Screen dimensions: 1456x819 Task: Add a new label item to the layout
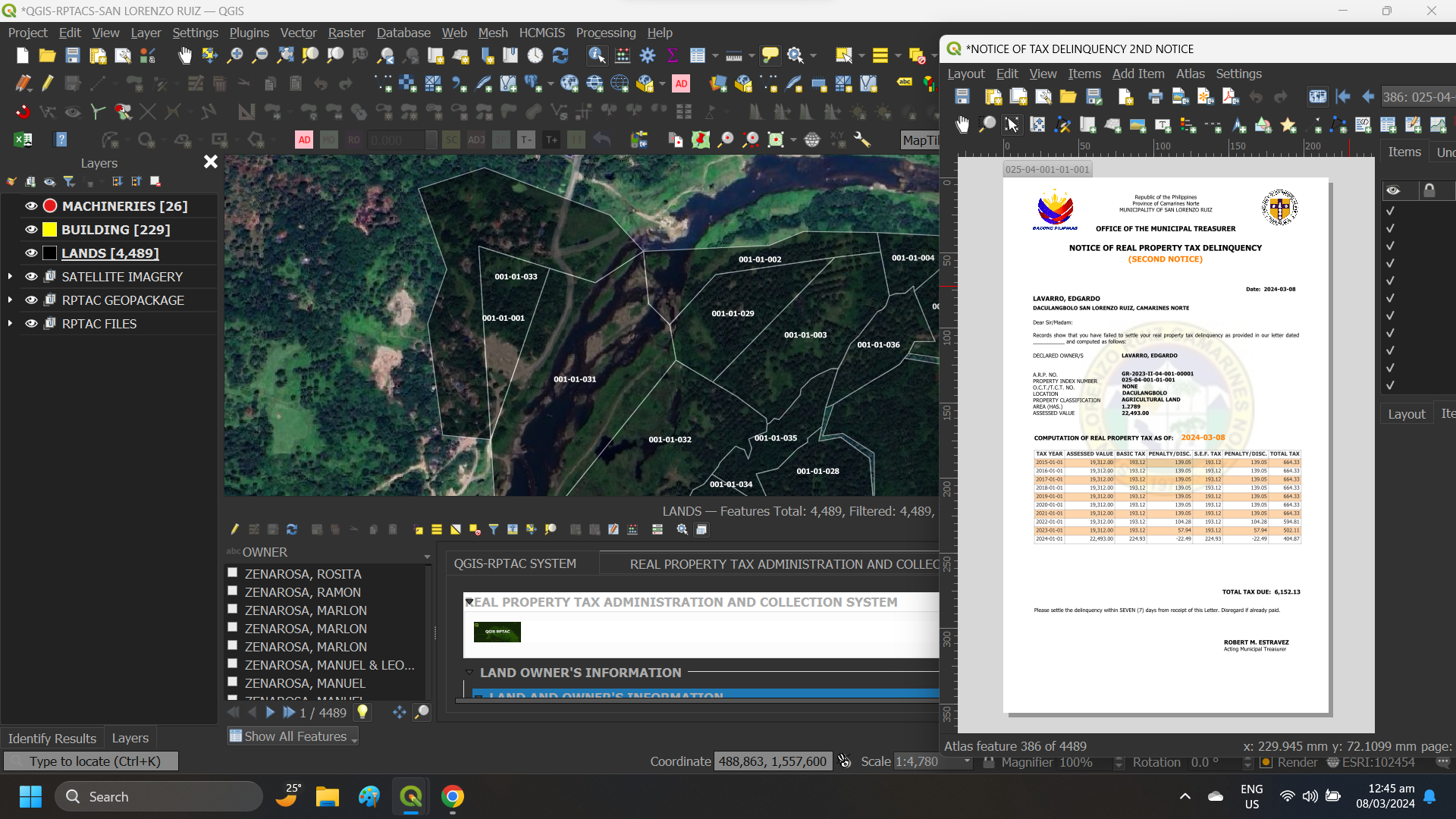pyautogui.click(x=1163, y=126)
